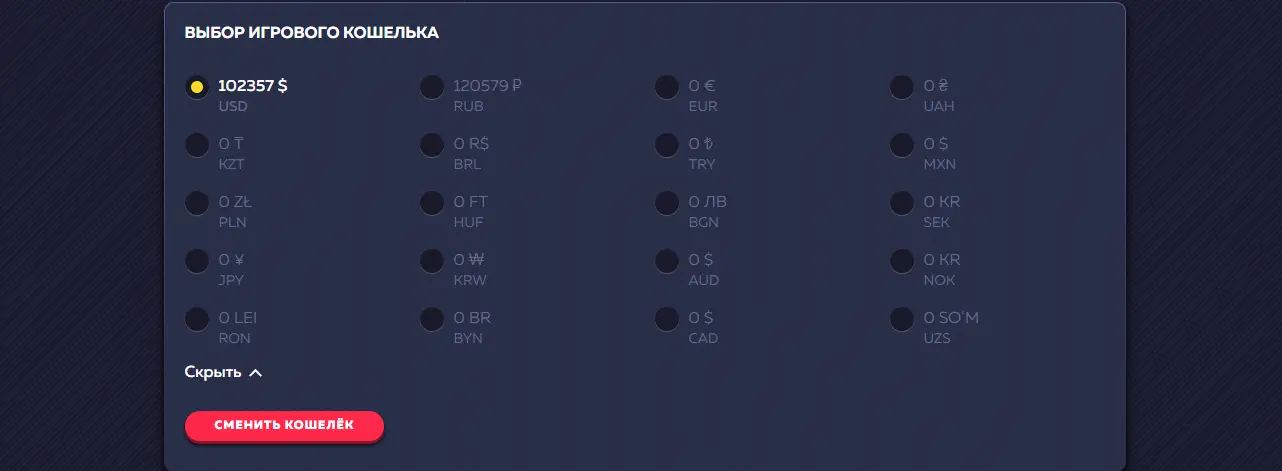Select the SEK wallet radio button
This screenshot has height=471, width=1282.
click(902, 203)
